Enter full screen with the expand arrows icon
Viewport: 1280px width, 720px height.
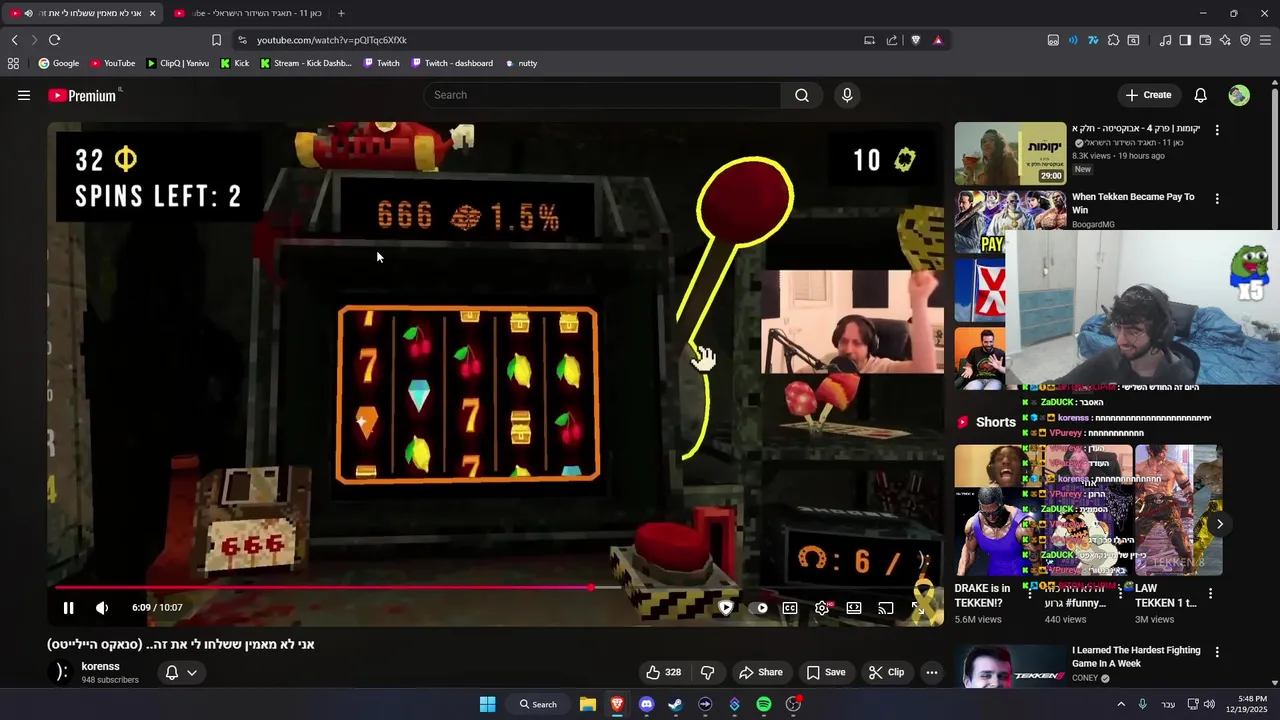point(917,607)
